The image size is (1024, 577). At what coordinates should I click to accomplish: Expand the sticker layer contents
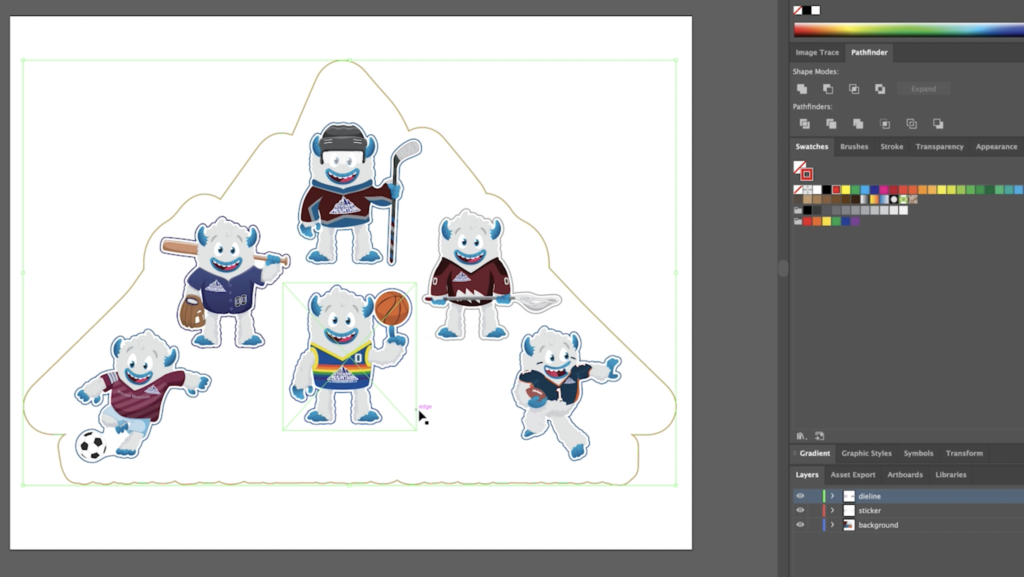(832, 510)
